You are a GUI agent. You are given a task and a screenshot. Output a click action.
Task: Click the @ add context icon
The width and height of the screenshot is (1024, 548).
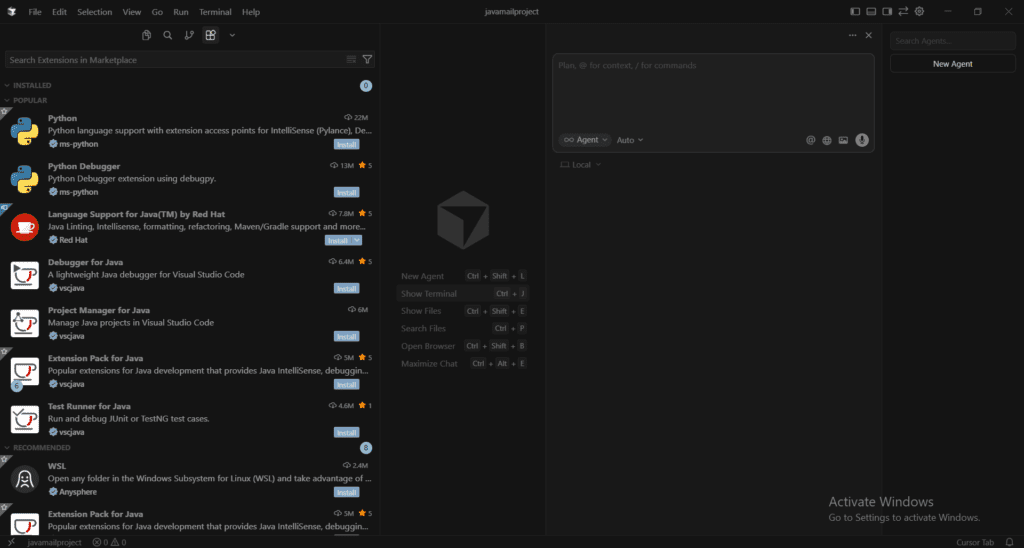coord(810,140)
